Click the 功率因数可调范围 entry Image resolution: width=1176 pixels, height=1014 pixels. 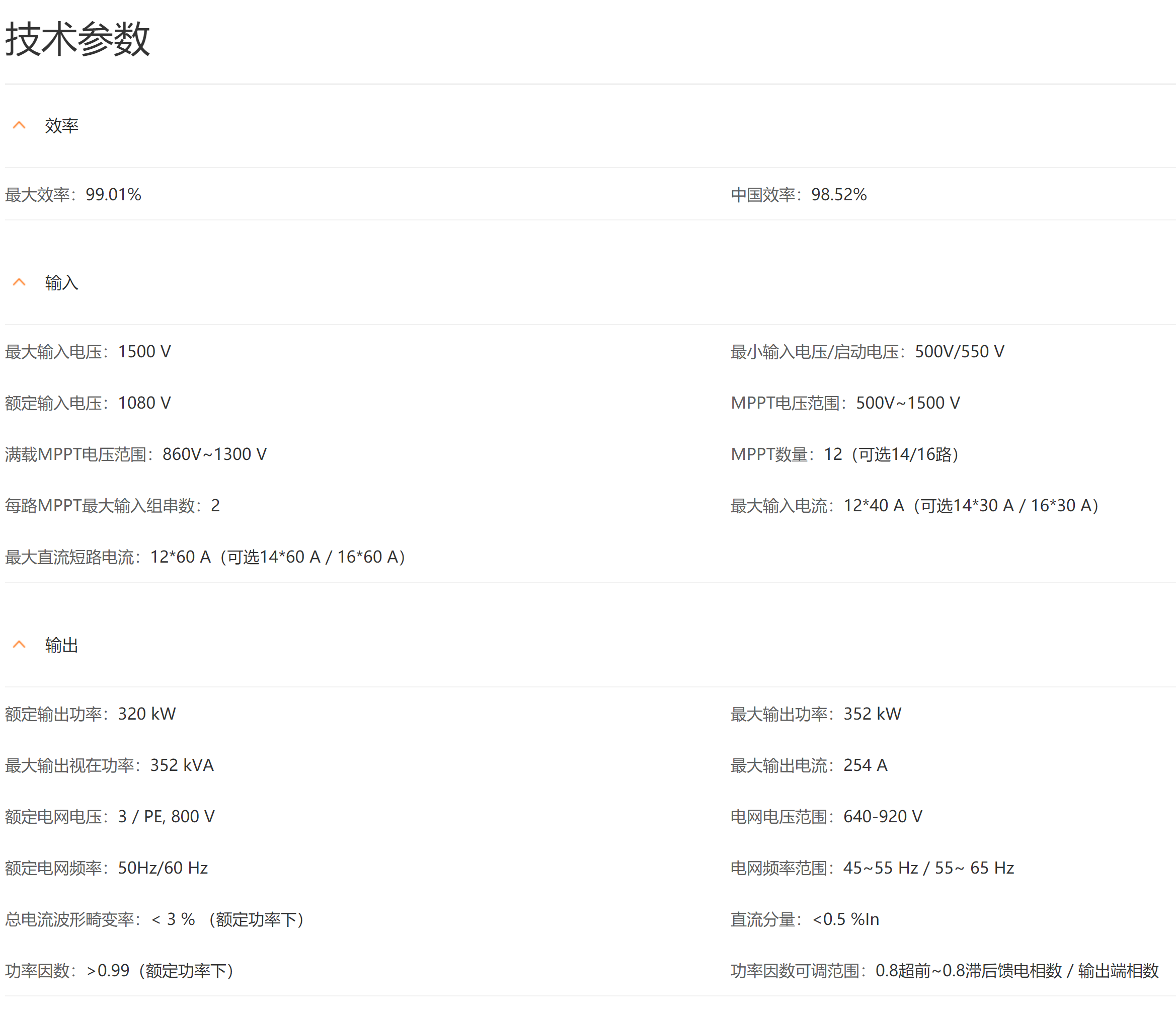point(944,971)
